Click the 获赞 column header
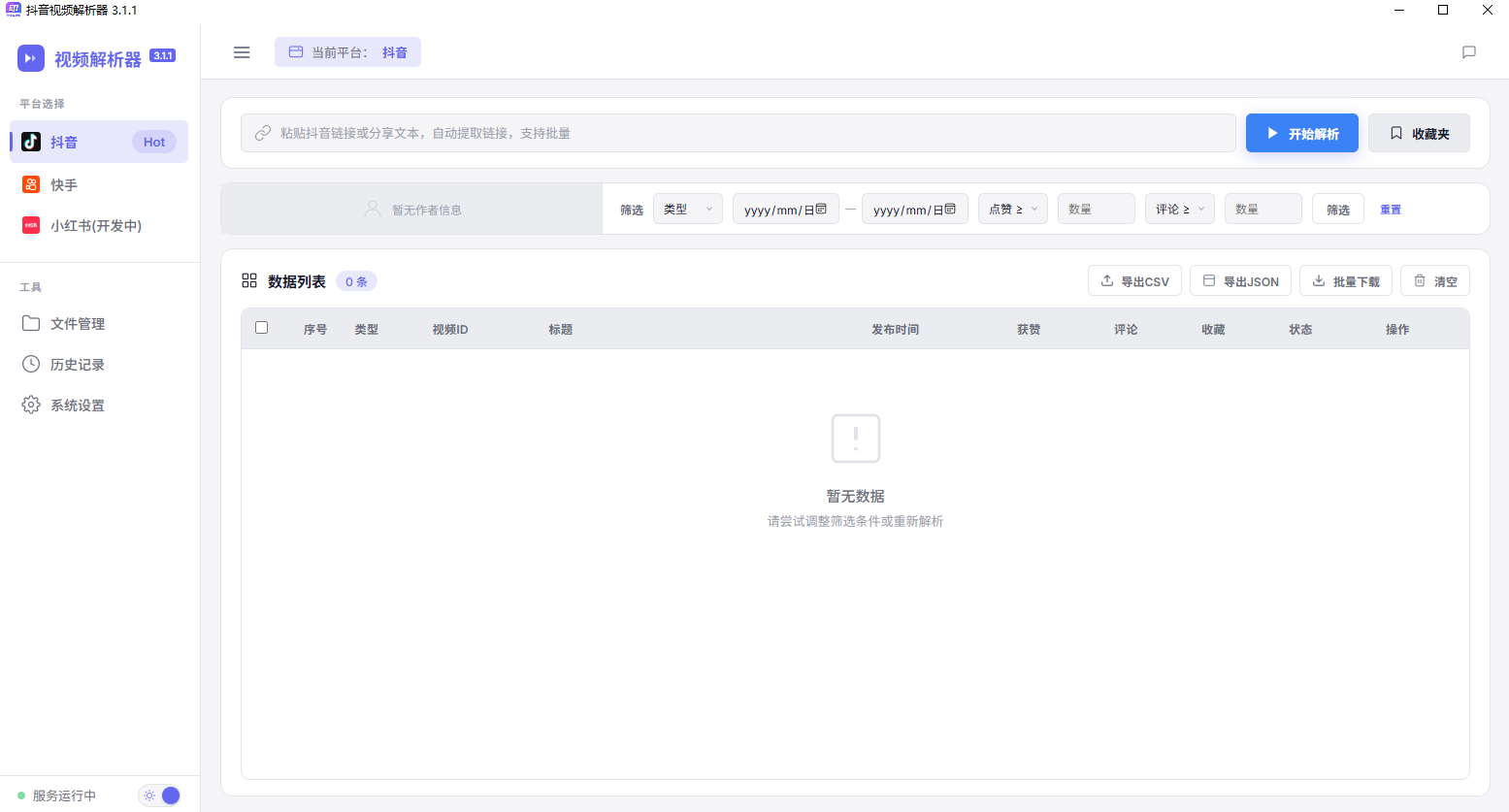The height and width of the screenshot is (812, 1509). [x=1029, y=329]
